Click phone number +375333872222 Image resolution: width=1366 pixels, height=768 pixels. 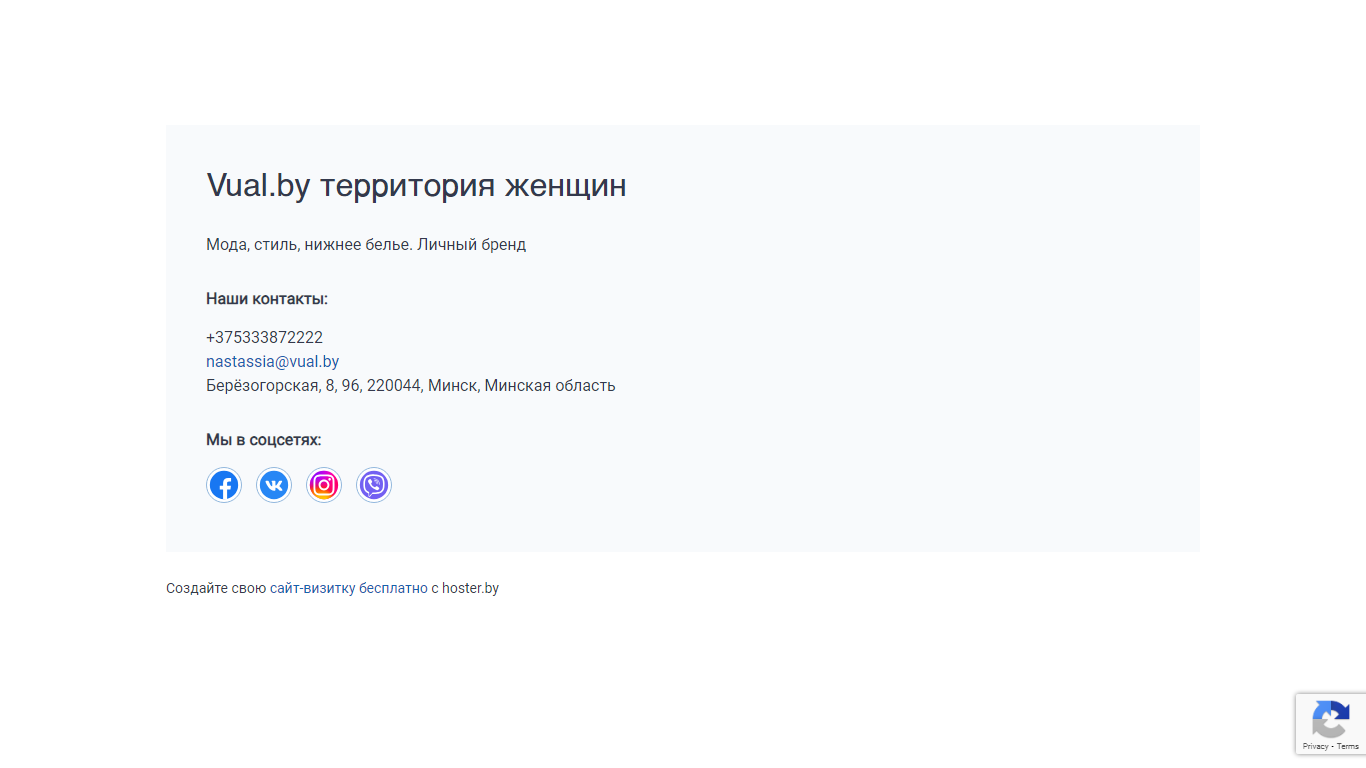pos(264,338)
